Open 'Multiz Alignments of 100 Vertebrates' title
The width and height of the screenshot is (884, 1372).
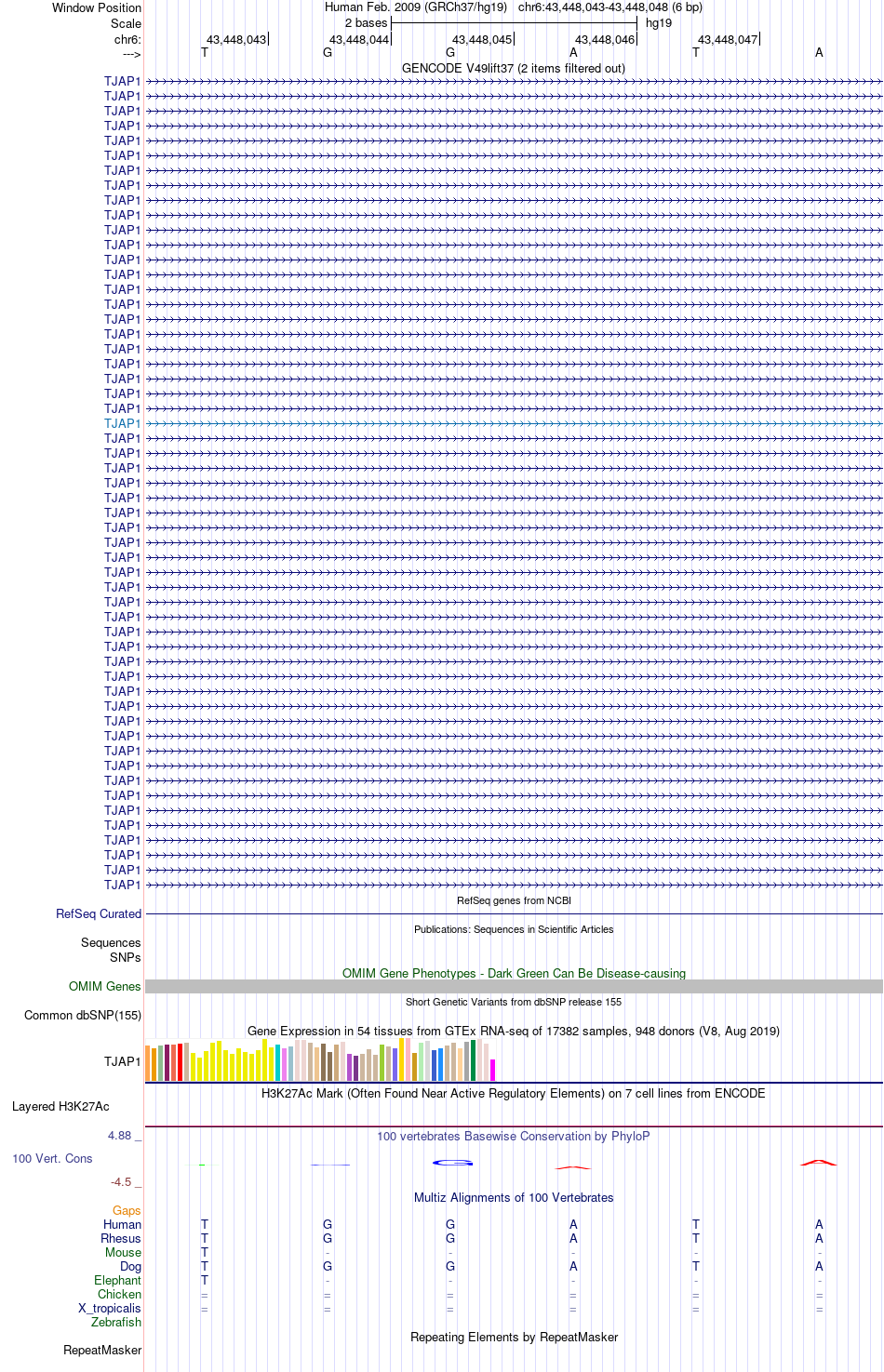pos(514,1197)
